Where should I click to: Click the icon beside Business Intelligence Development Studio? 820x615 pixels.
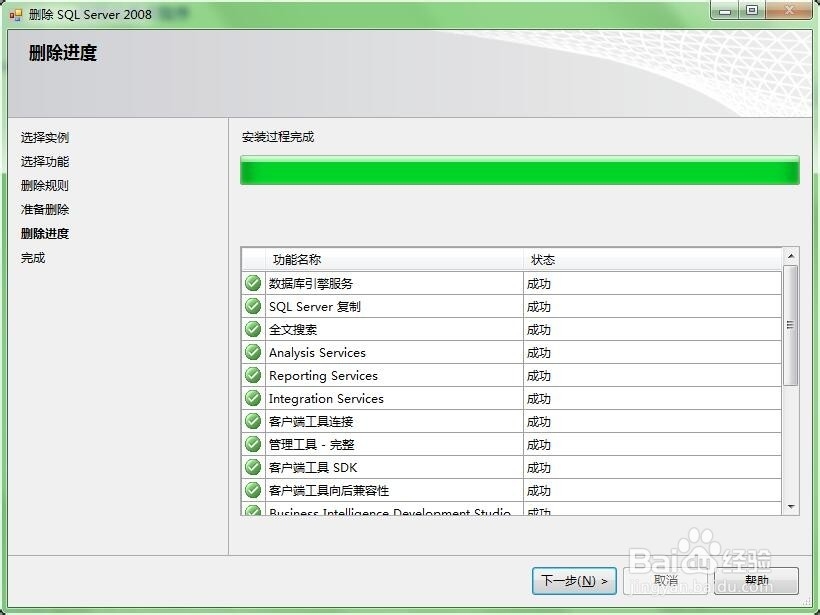pyautogui.click(x=252, y=511)
